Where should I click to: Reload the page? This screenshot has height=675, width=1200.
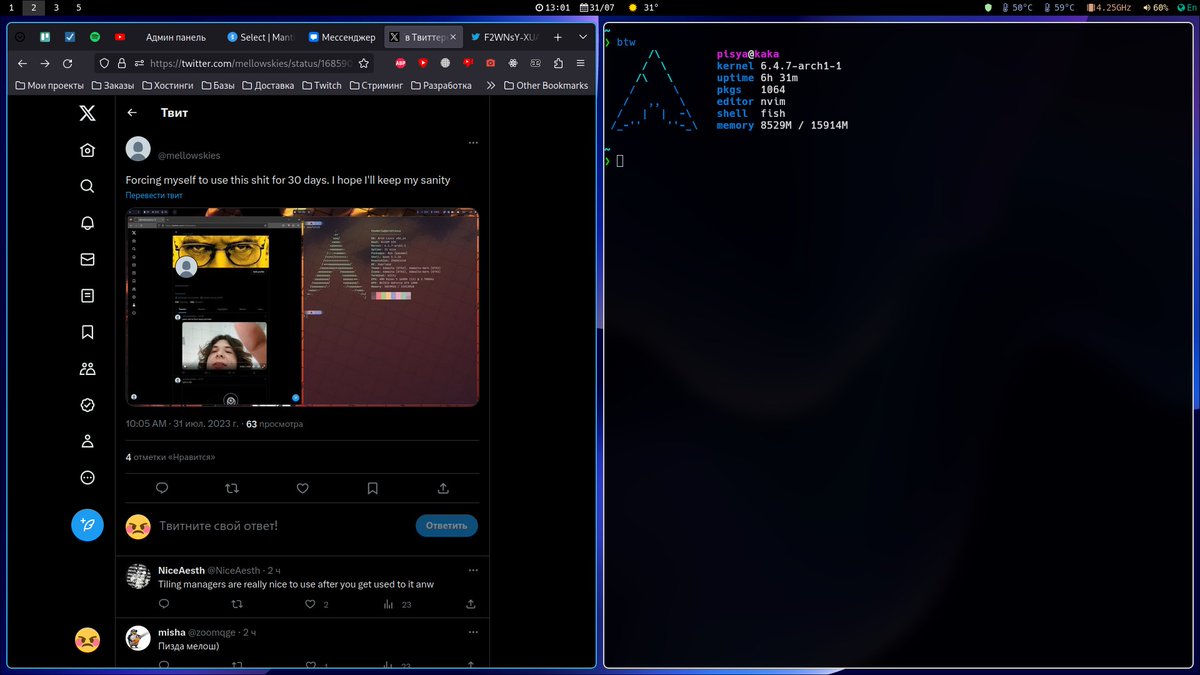(68, 63)
